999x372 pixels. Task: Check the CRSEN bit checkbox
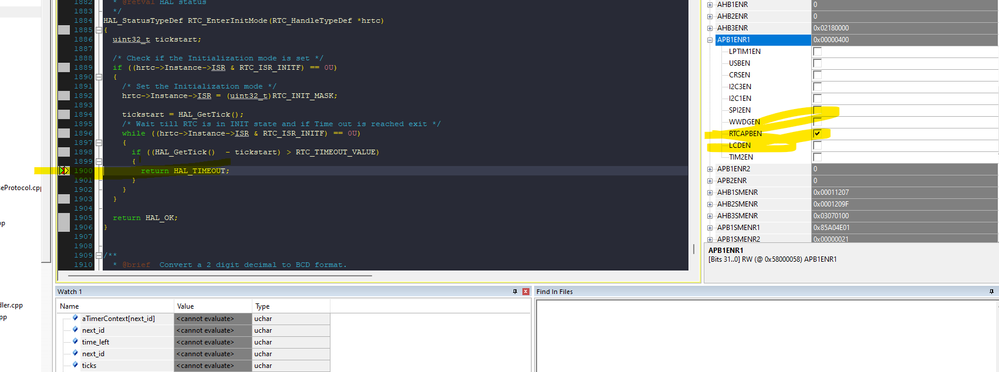[817, 75]
